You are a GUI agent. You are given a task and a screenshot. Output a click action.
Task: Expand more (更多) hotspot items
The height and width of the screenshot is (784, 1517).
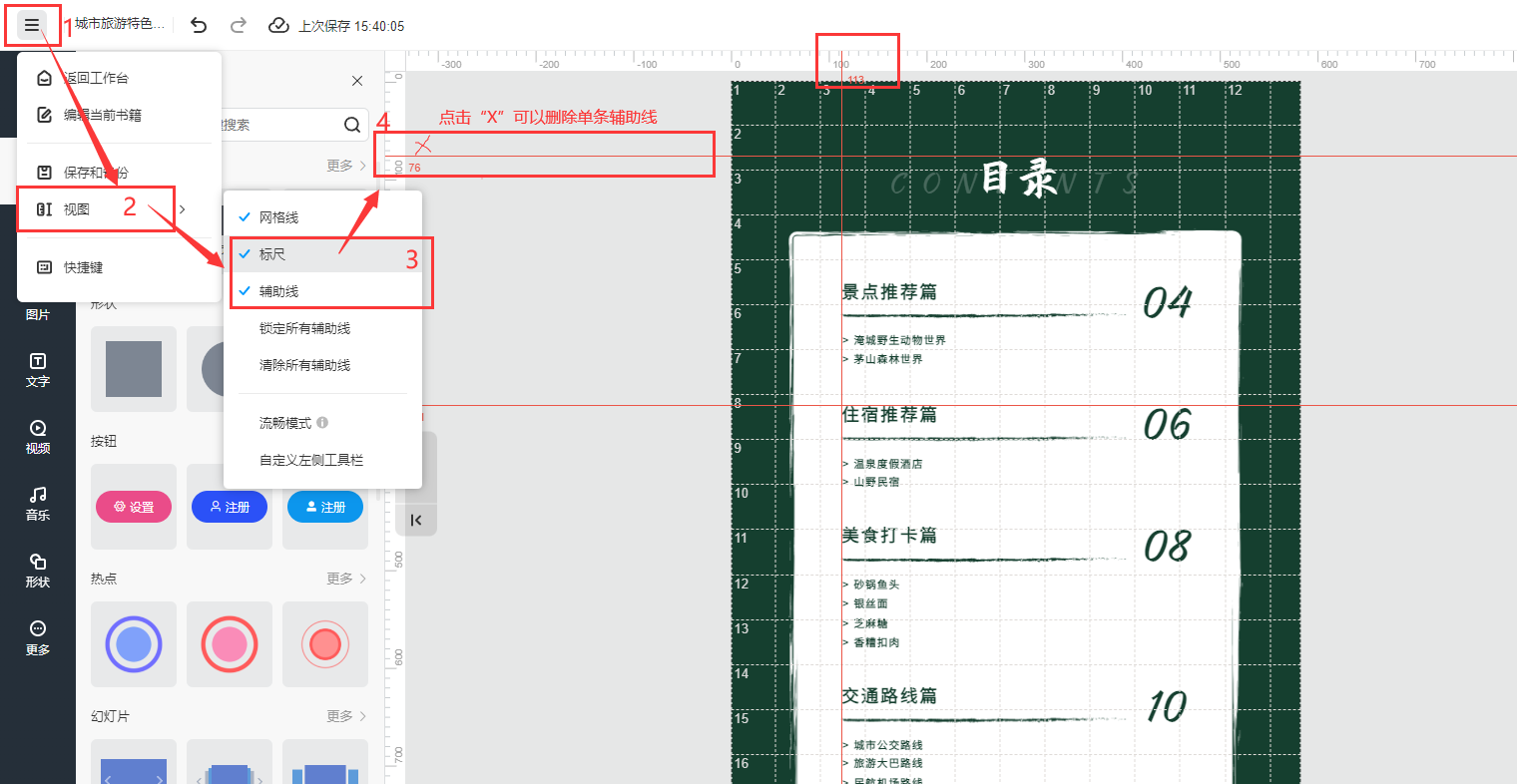(346, 579)
